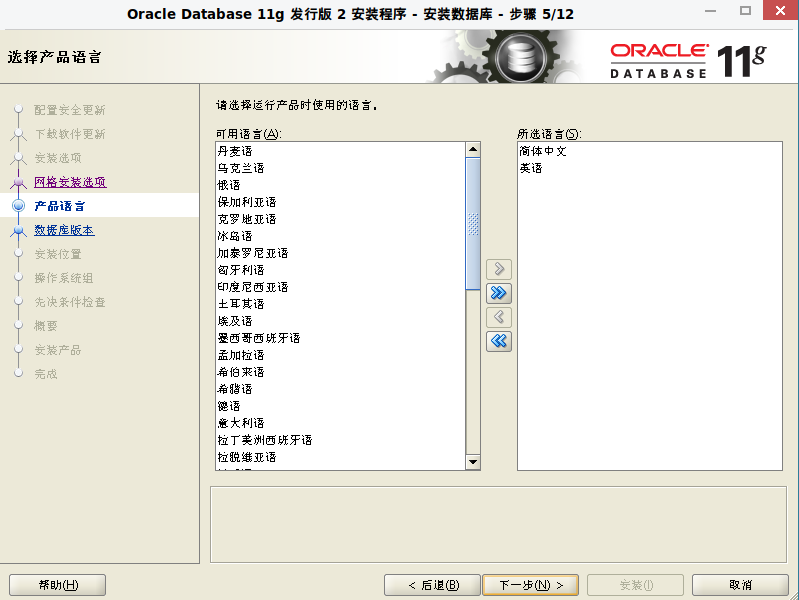Select 保加利亚语 in available languages

coord(340,202)
